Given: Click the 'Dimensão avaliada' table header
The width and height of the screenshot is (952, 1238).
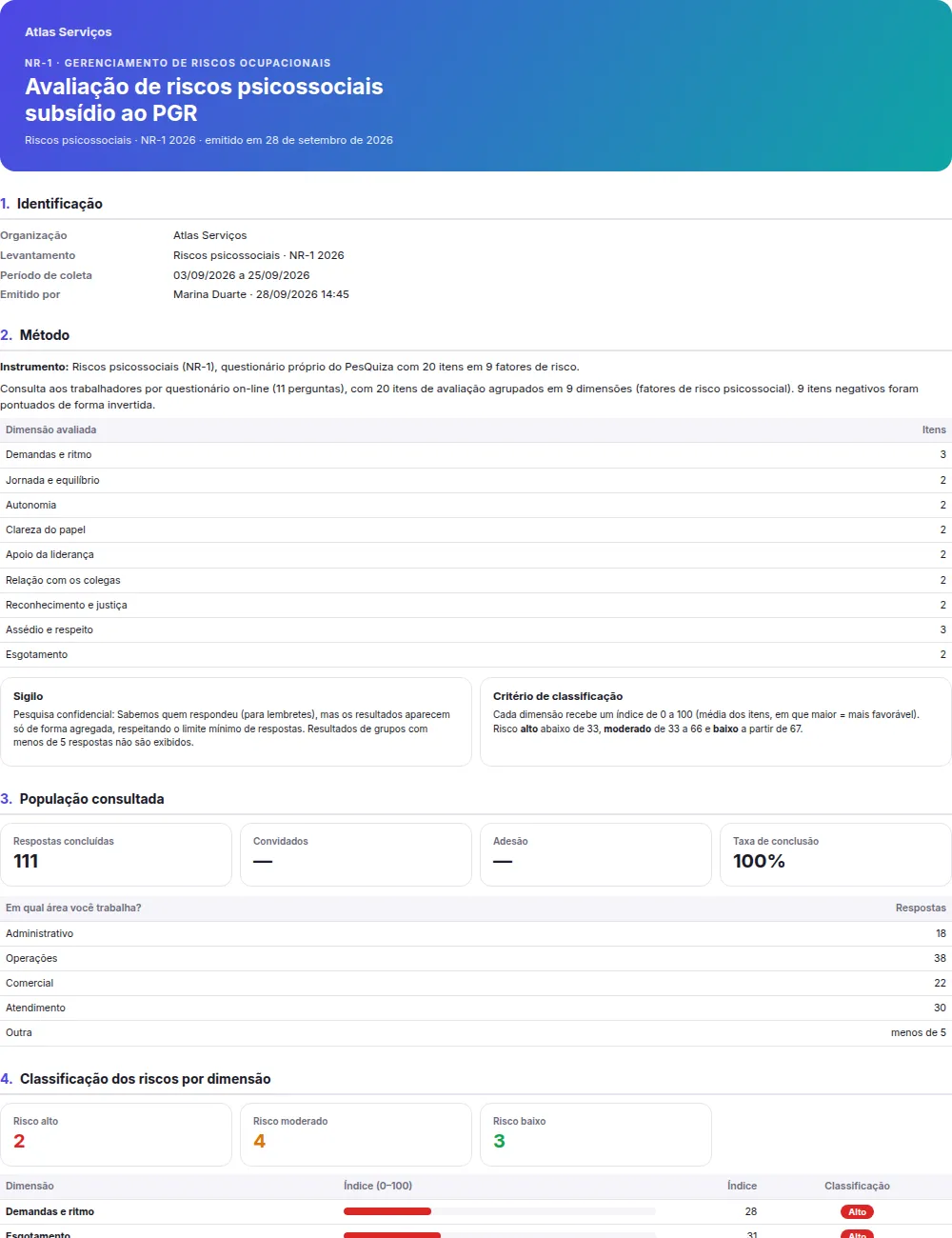Looking at the screenshot, I should pos(50,429).
